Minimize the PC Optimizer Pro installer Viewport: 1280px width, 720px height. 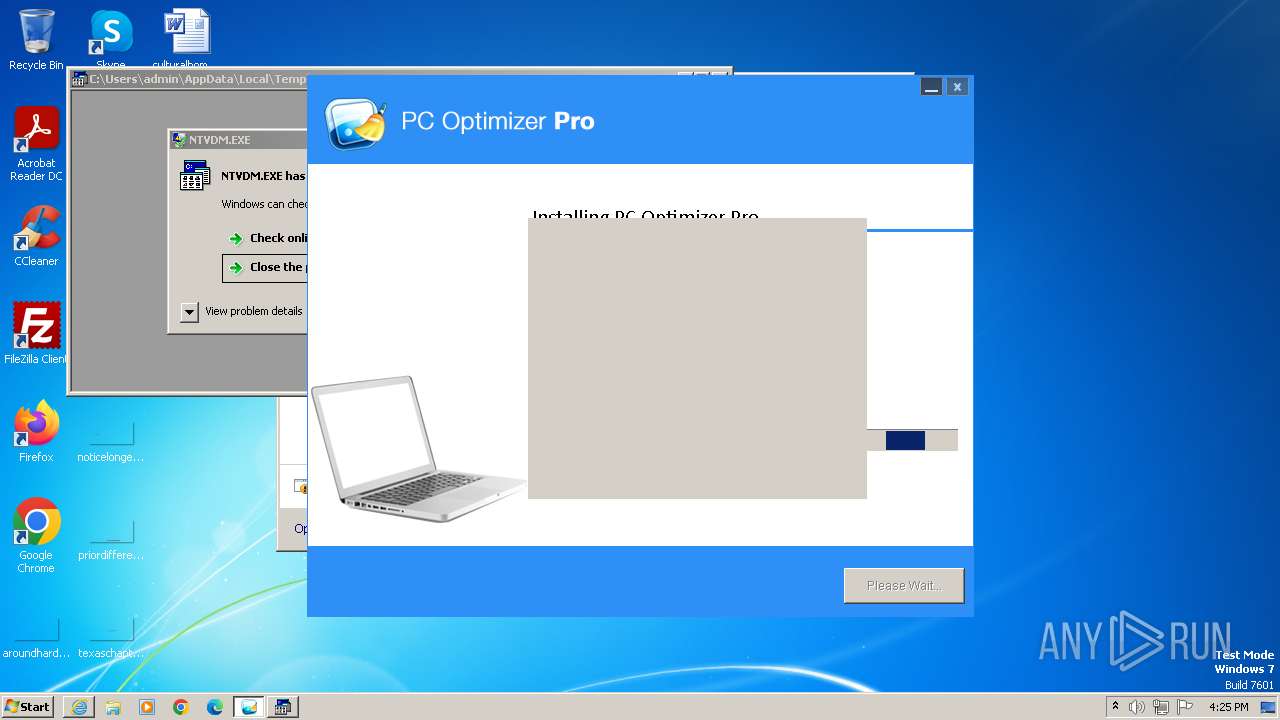click(931, 87)
